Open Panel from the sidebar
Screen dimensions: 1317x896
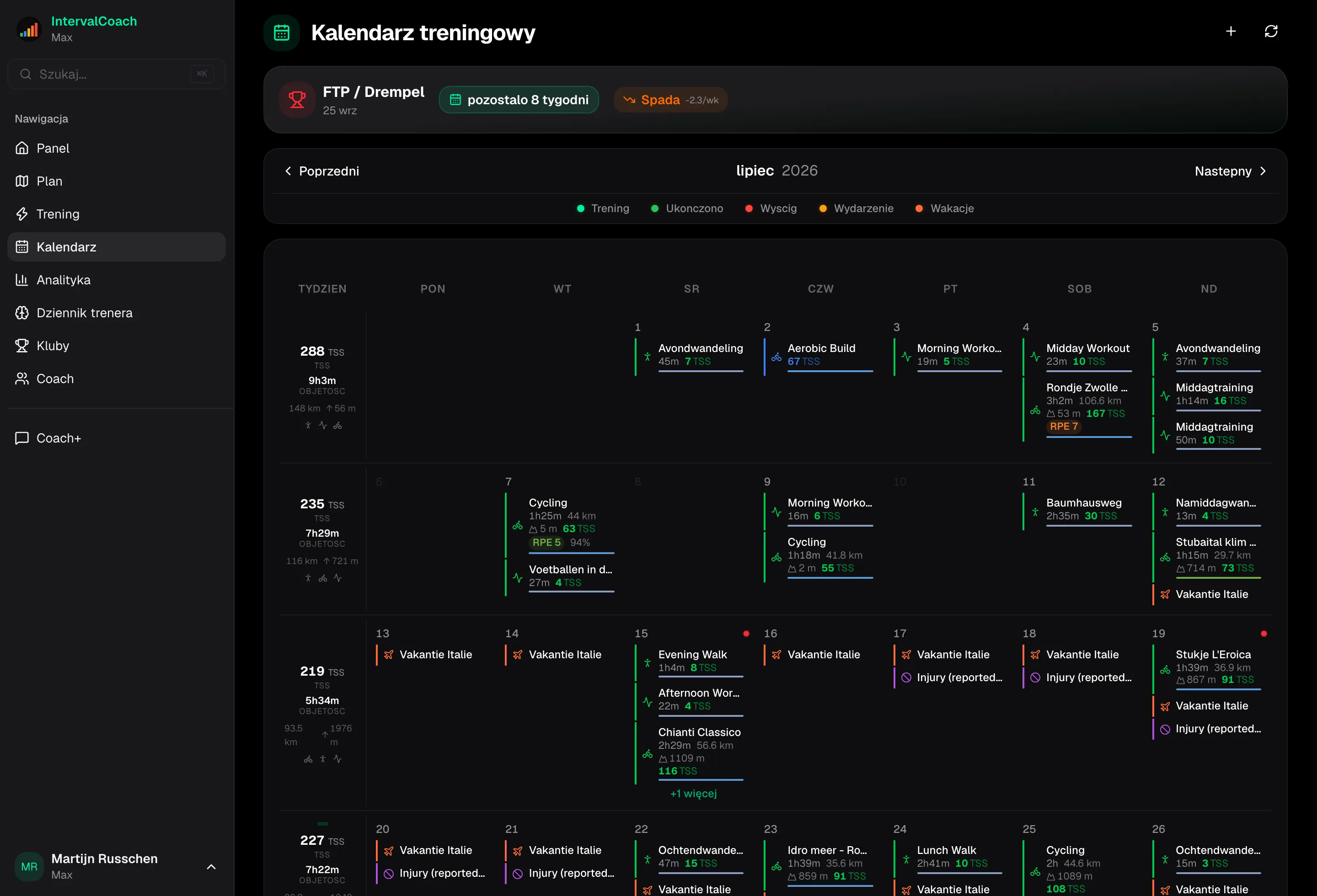click(x=116, y=149)
